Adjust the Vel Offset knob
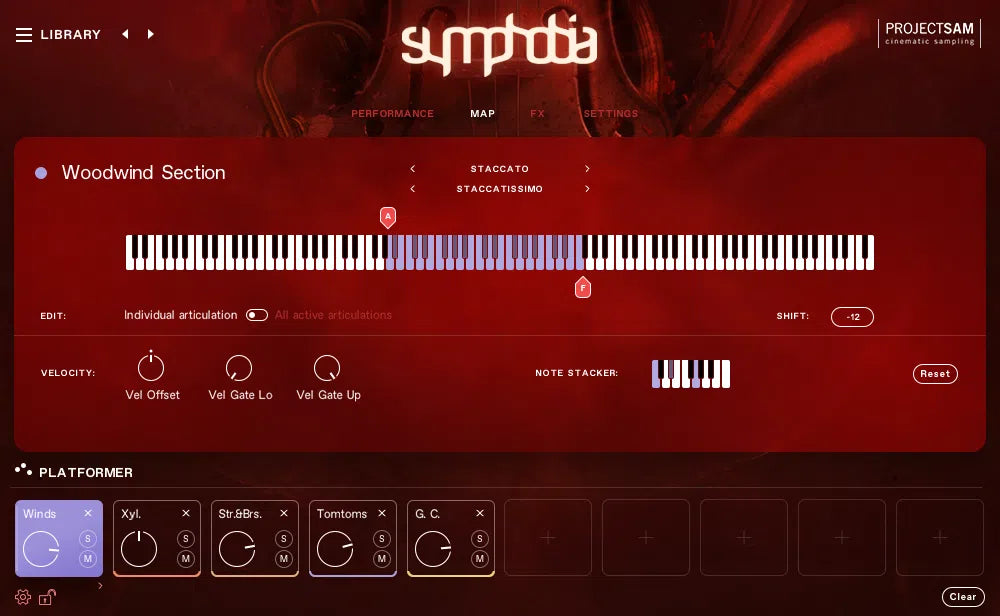The height and width of the screenshot is (616, 1000). click(151, 366)
